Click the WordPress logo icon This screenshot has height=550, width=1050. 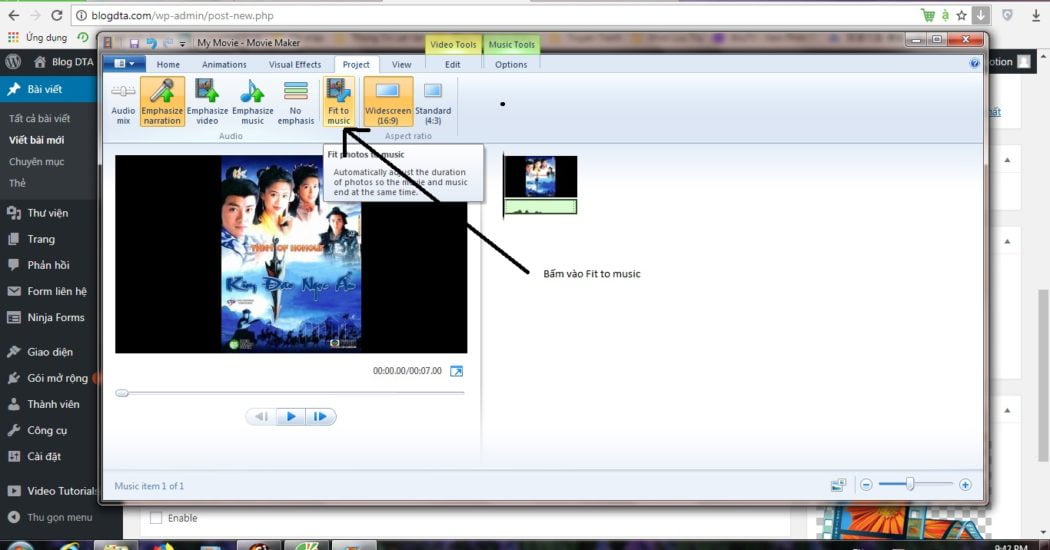tap(13, 62)
